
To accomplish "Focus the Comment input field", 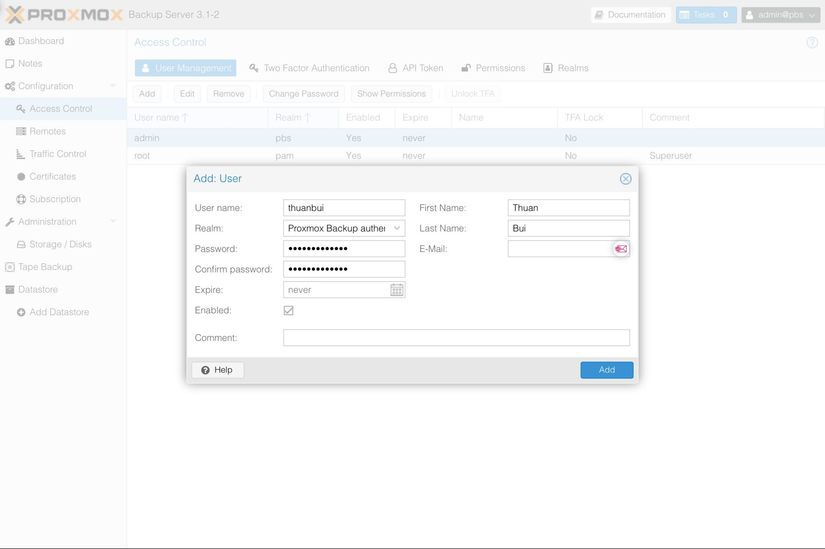I will pyautogui.click(x=456, y=337).
